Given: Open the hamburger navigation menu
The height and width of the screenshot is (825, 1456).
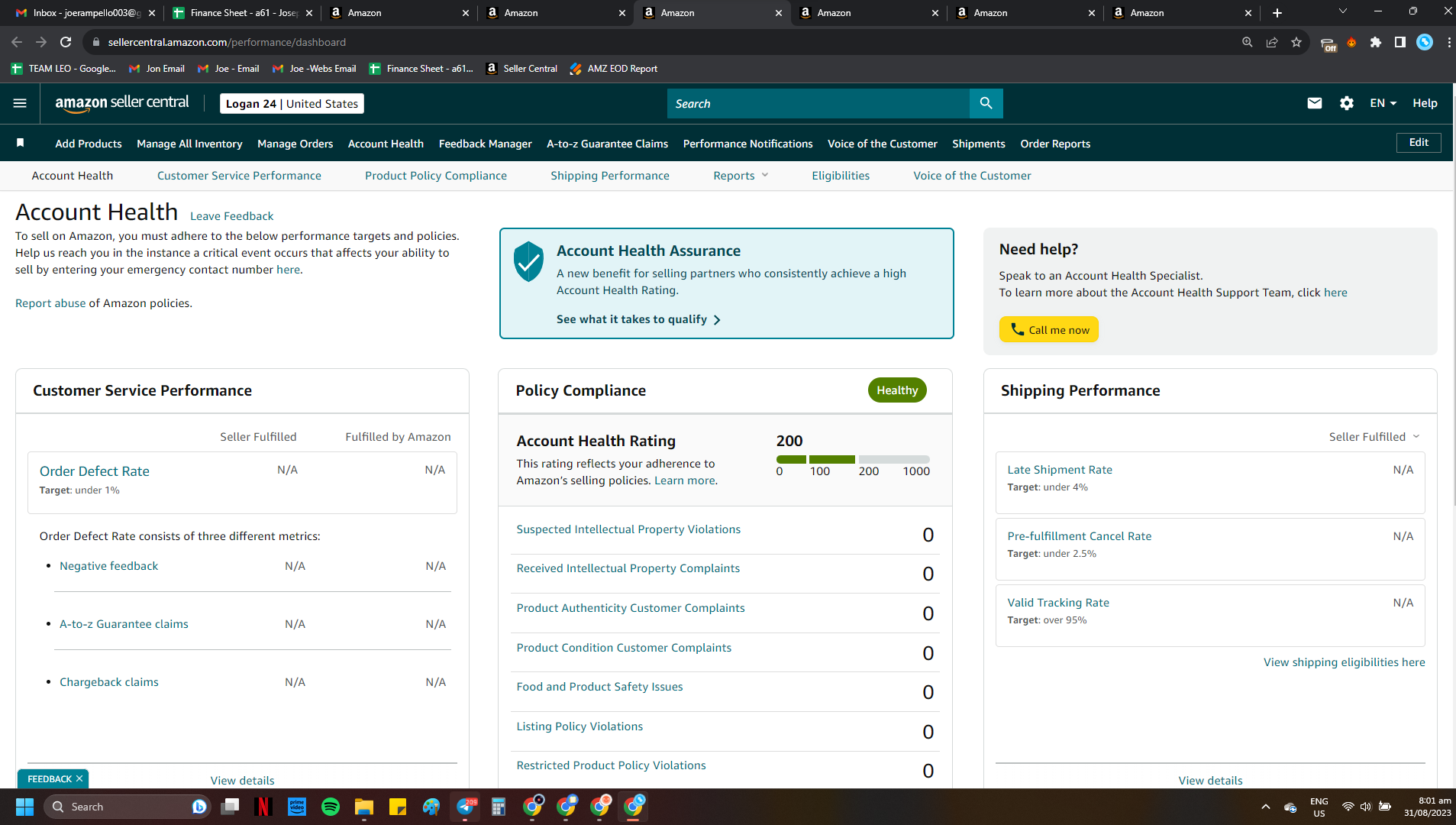Looking at the screenshot, I should click(20, 103).
